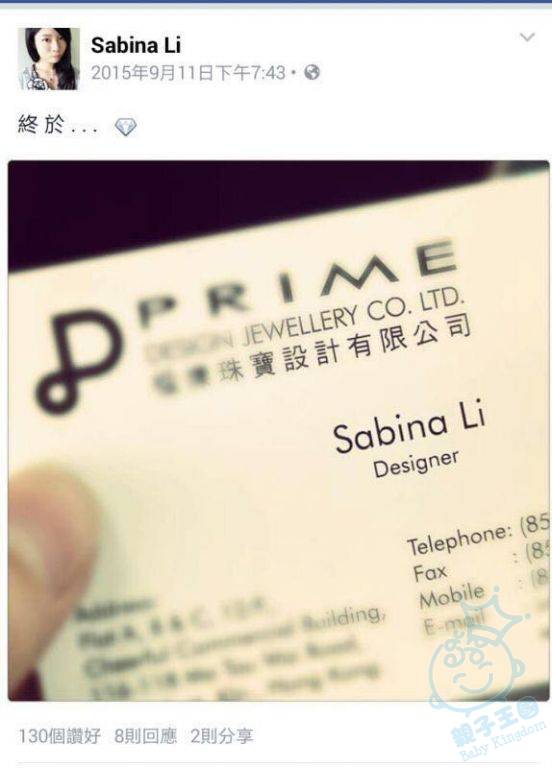This screenshot has width=552, height=768.
Task: View the 2則分享 shares
Action: 222,736
